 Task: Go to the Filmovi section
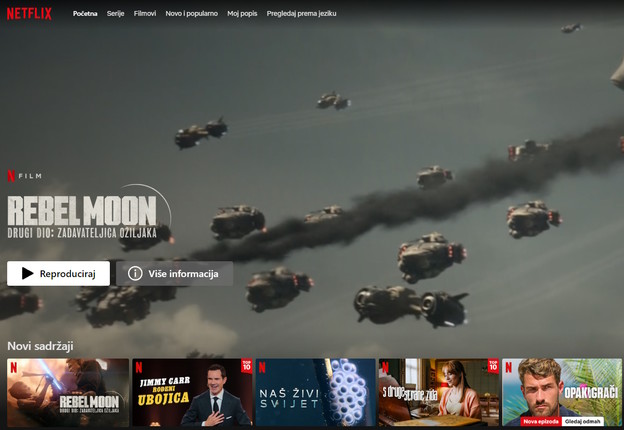click(145, 14)
